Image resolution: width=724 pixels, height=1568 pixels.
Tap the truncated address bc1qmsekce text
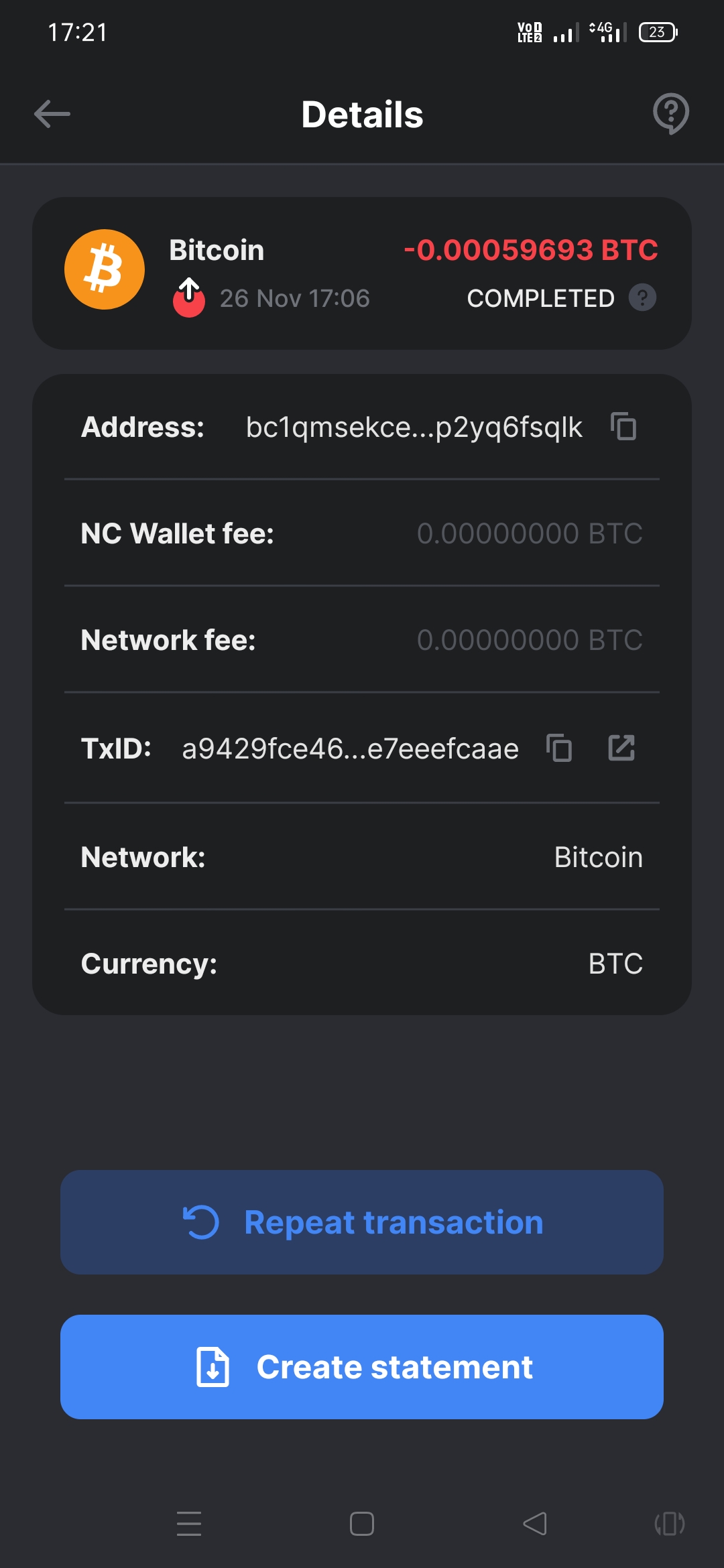pyautogui.click(x=414, y=428)
